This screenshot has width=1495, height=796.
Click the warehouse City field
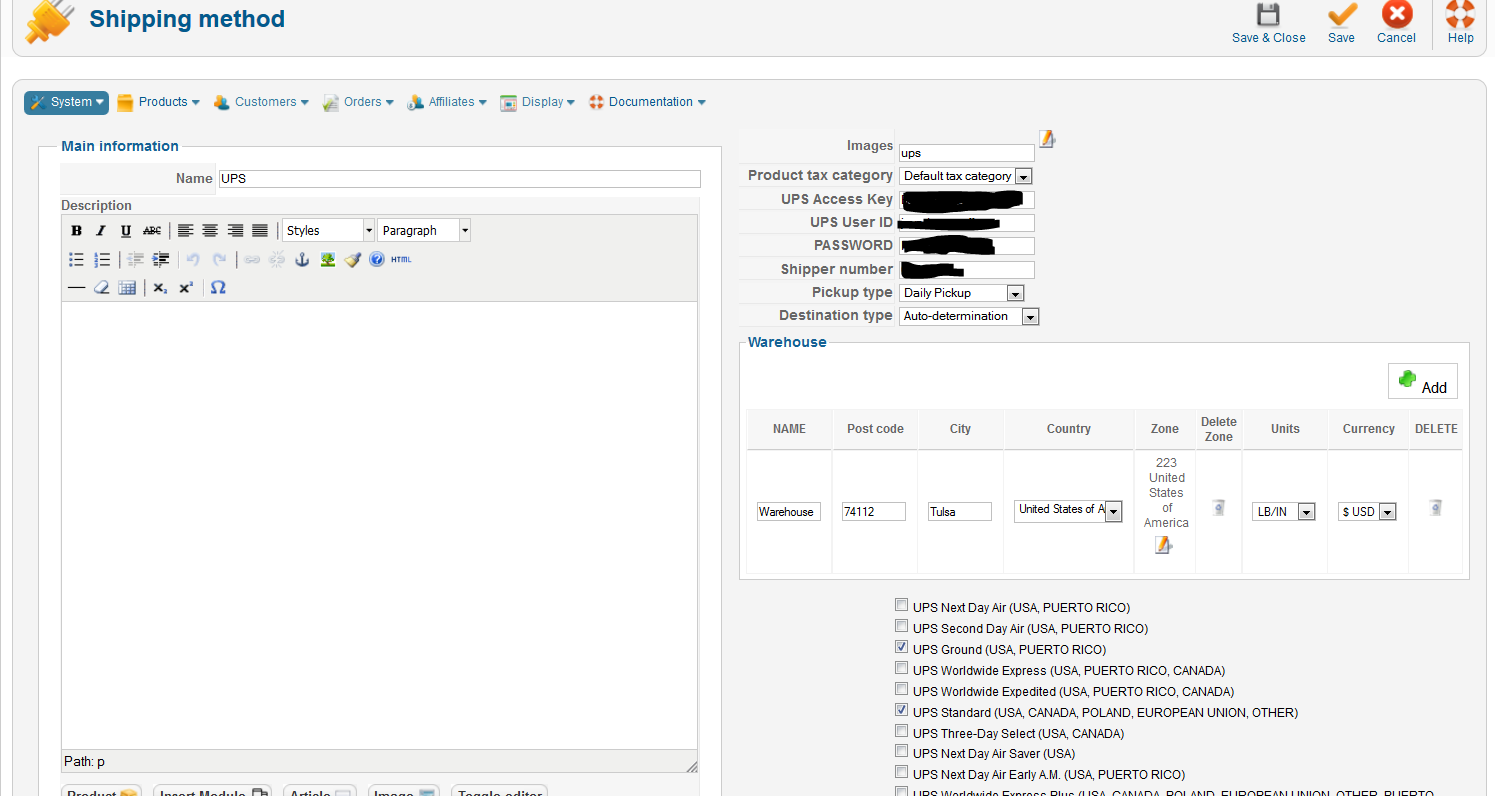(960, 512)
